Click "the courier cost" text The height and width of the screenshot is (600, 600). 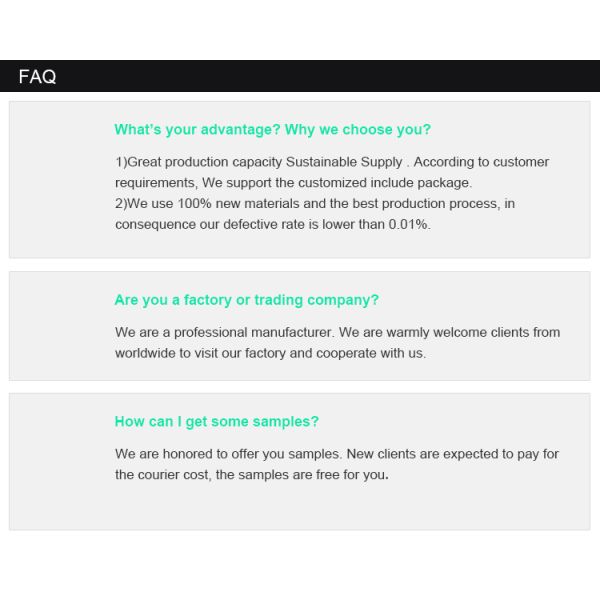pos(162,475)
